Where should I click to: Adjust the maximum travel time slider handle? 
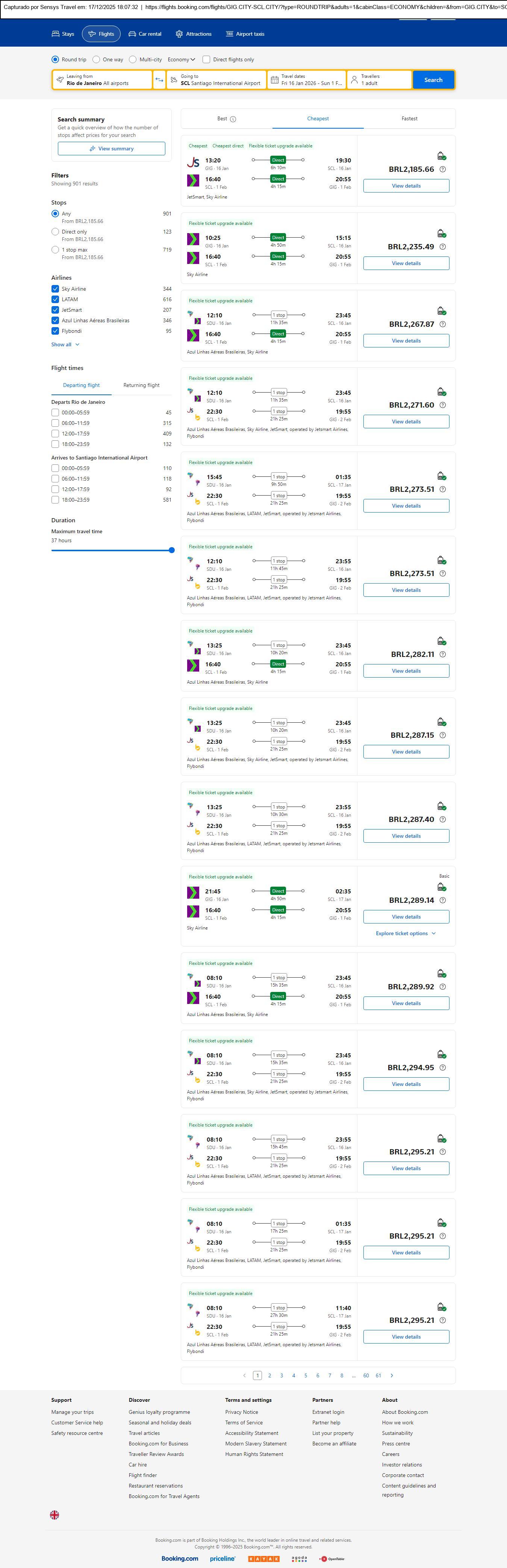click(172, 550)
